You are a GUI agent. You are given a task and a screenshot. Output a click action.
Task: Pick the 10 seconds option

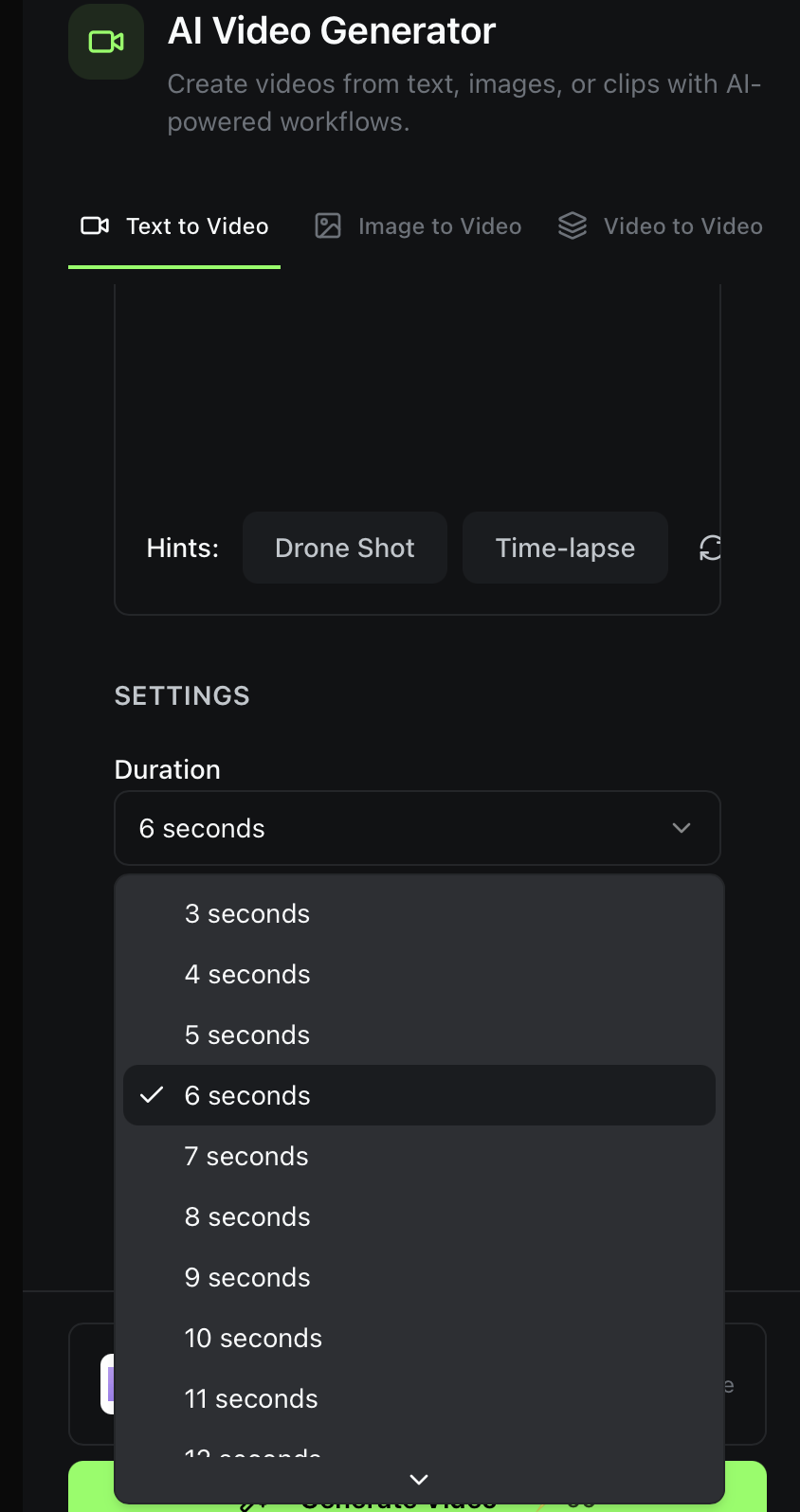(x=253, y=1338)
